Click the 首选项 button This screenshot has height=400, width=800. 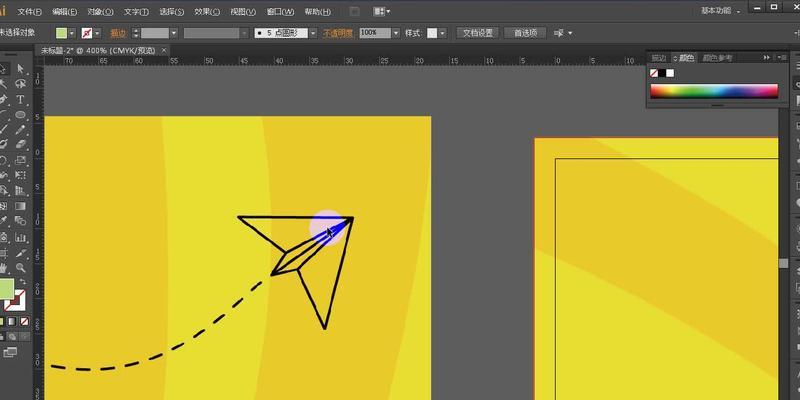[x=526, y=33]
